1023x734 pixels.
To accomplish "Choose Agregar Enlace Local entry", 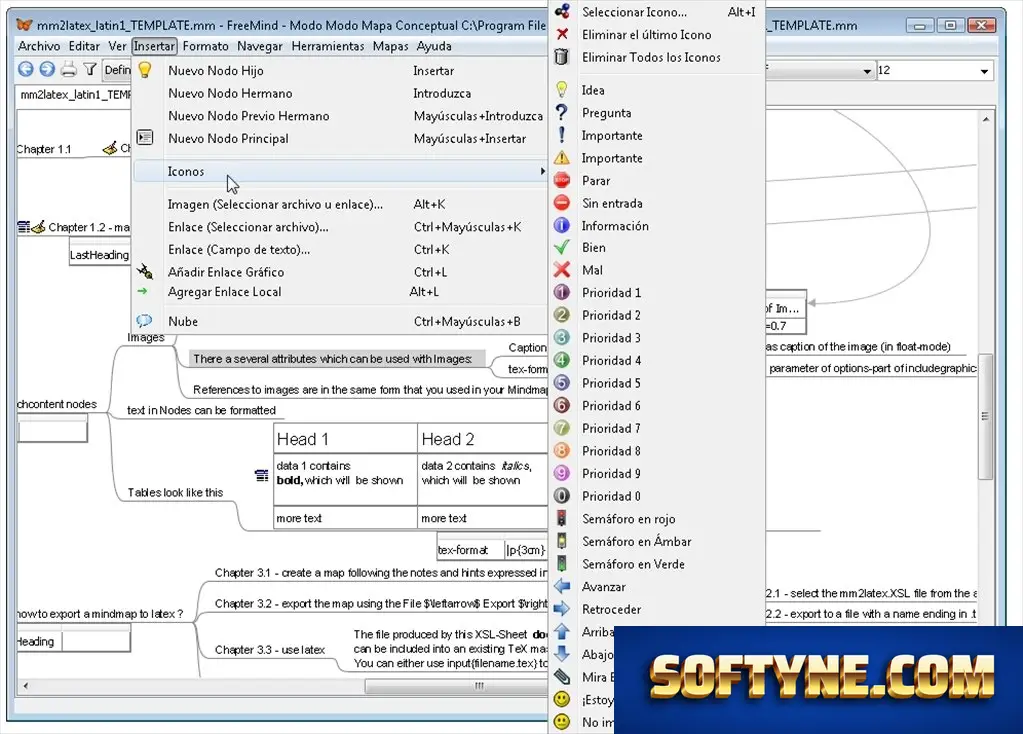I will point(339,292).
